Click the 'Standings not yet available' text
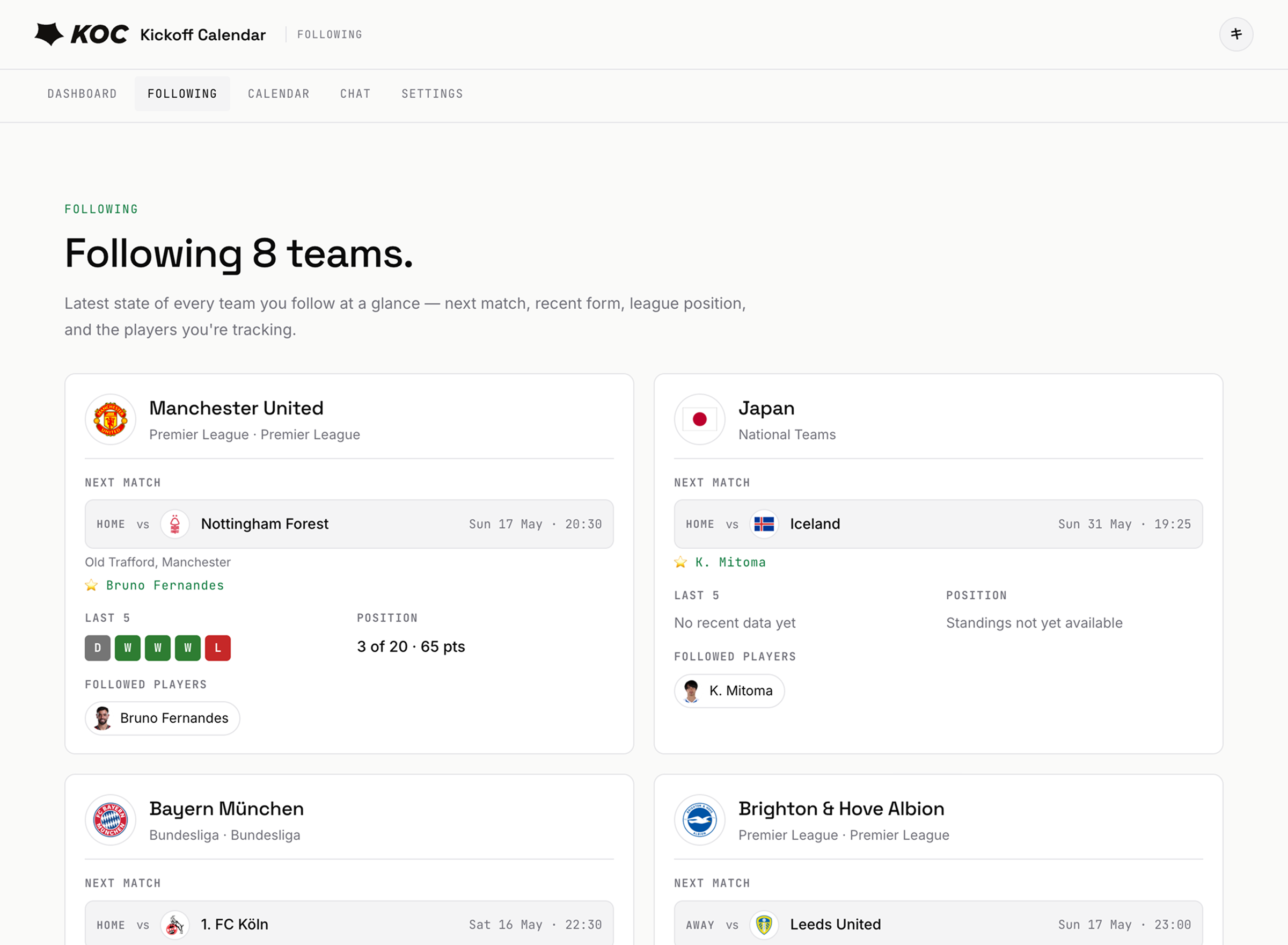Image resolution: width=1288 pixels, height=945 pixels. [1034, 623]
